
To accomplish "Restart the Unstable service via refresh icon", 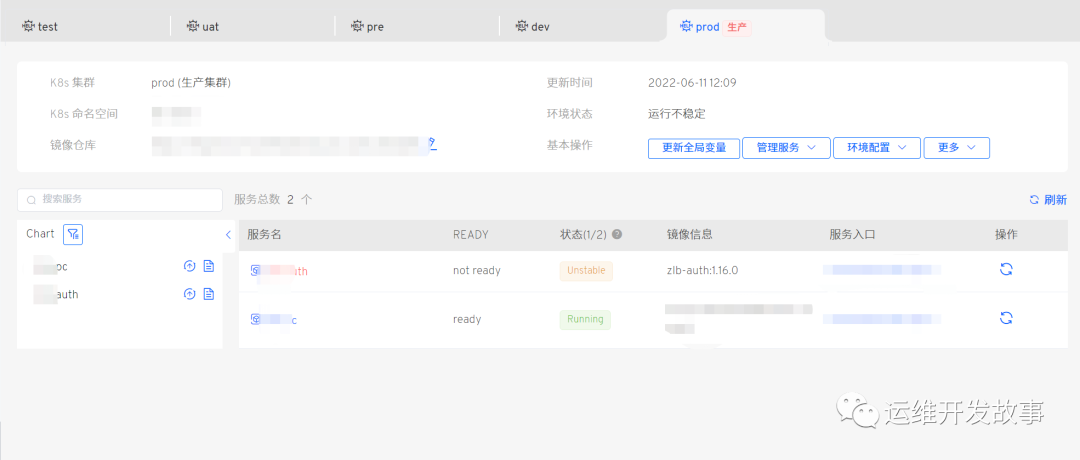I will pyautogui.click(x=1006, y=269).
